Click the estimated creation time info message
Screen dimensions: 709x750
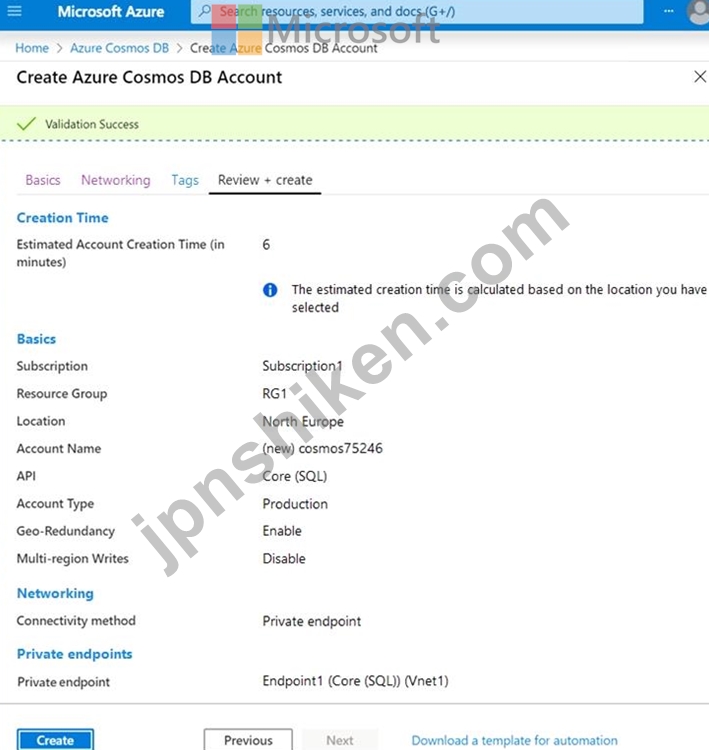pos(499,298)
